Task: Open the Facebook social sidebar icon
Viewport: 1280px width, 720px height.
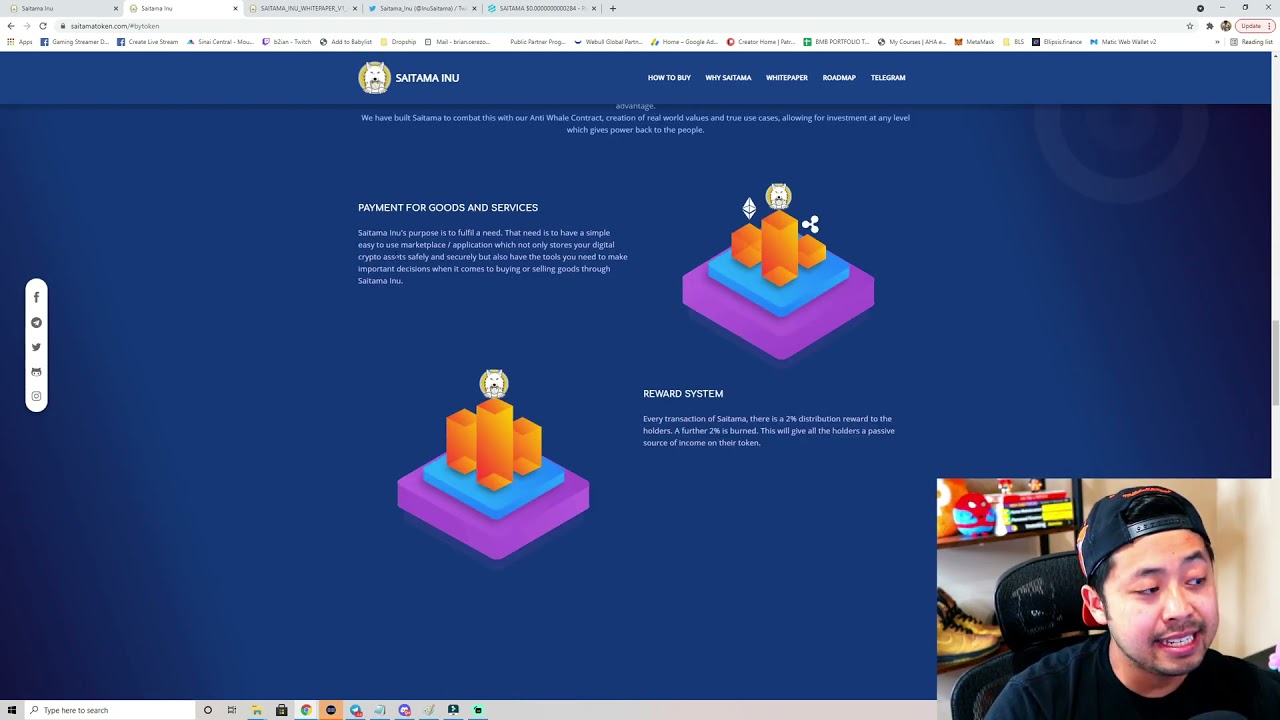Action: (36, 297)
